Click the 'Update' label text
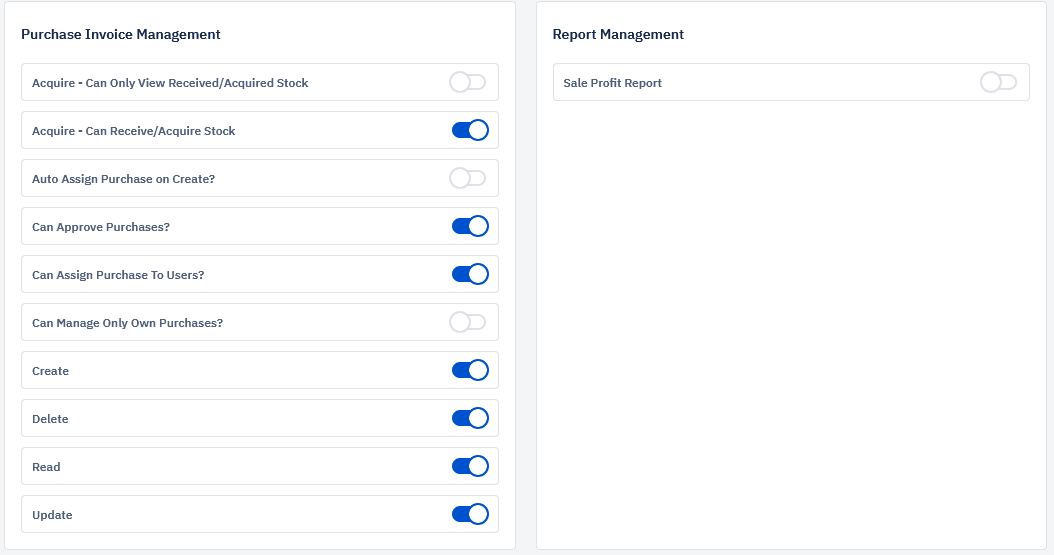Screen dimensions: 1054x555 click(52, 515)
